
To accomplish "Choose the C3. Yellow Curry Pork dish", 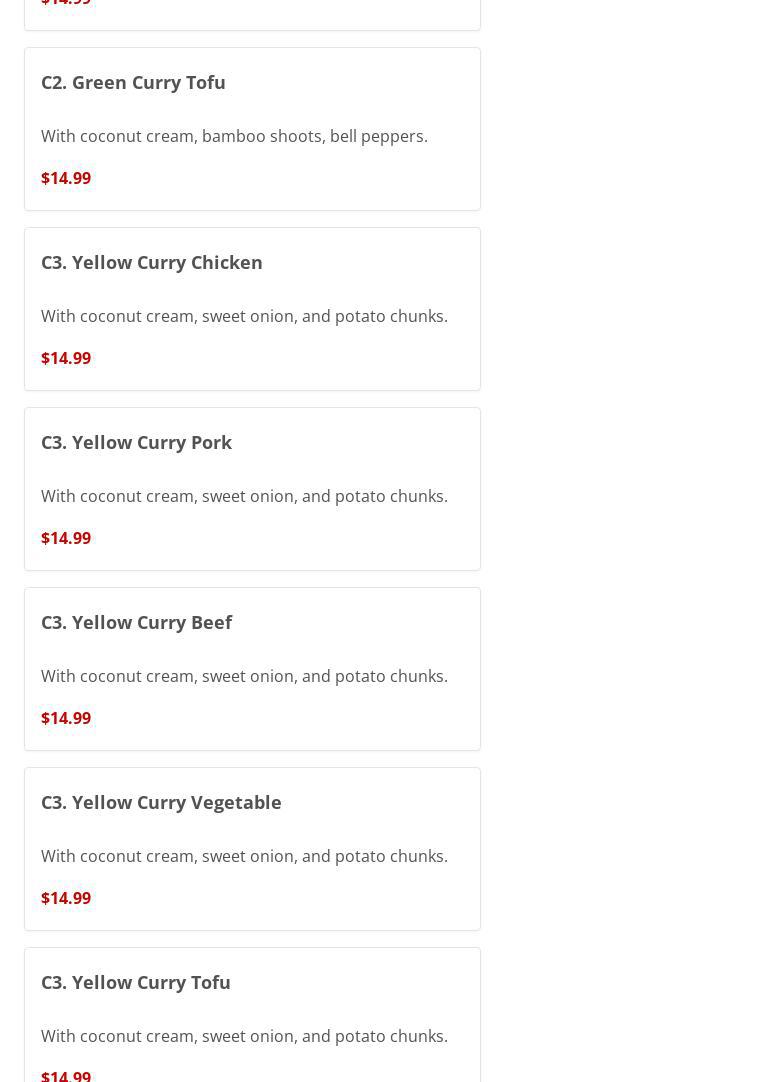I will [136, 442].
